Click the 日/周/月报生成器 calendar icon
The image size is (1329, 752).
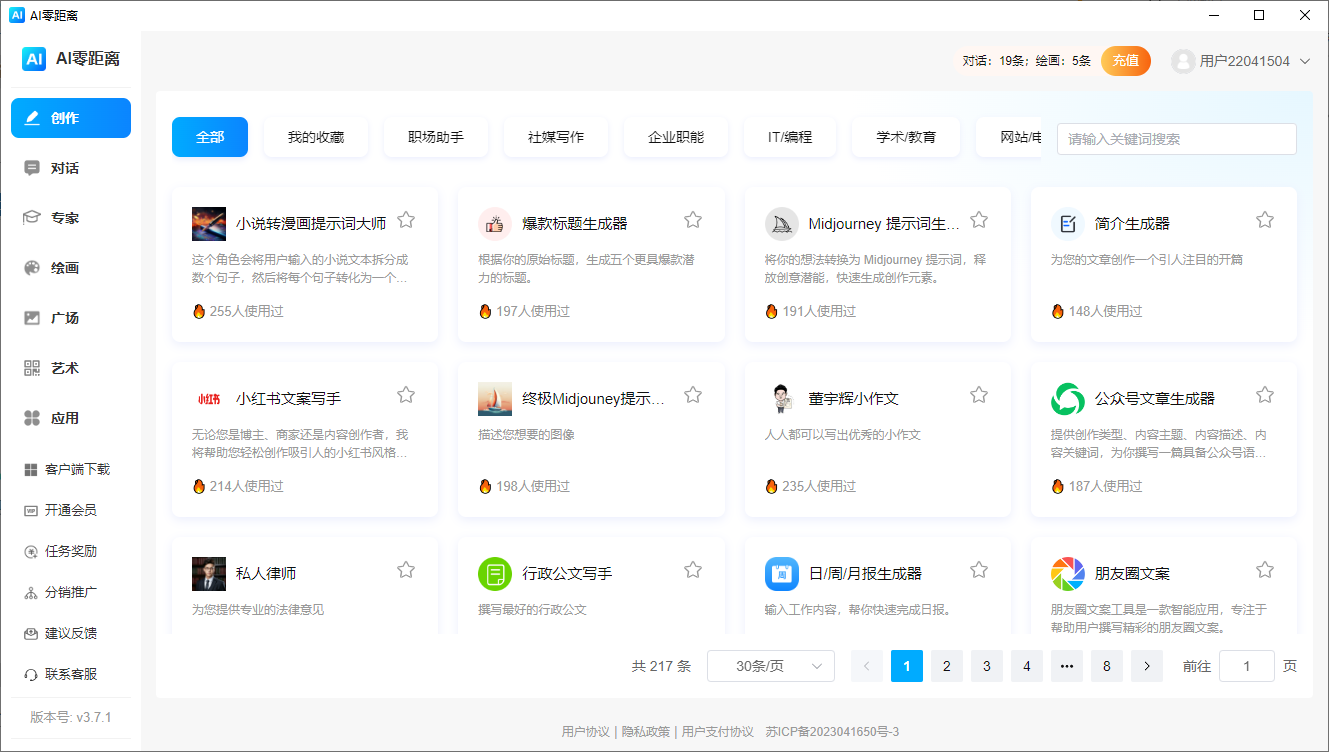point(781,574)
